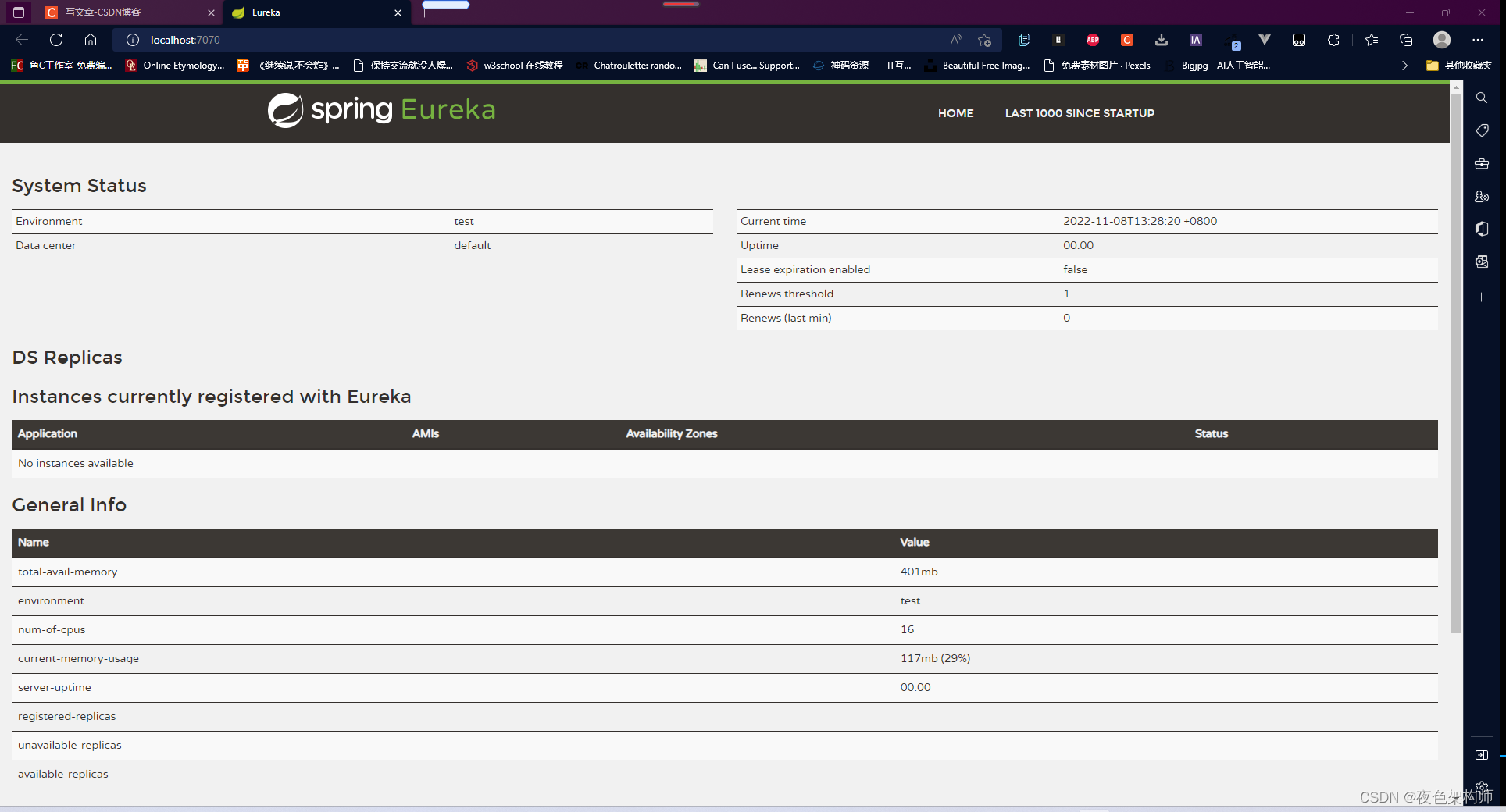Add this page to favorites
1506x812 pixels.
click(x=984, y=40)
